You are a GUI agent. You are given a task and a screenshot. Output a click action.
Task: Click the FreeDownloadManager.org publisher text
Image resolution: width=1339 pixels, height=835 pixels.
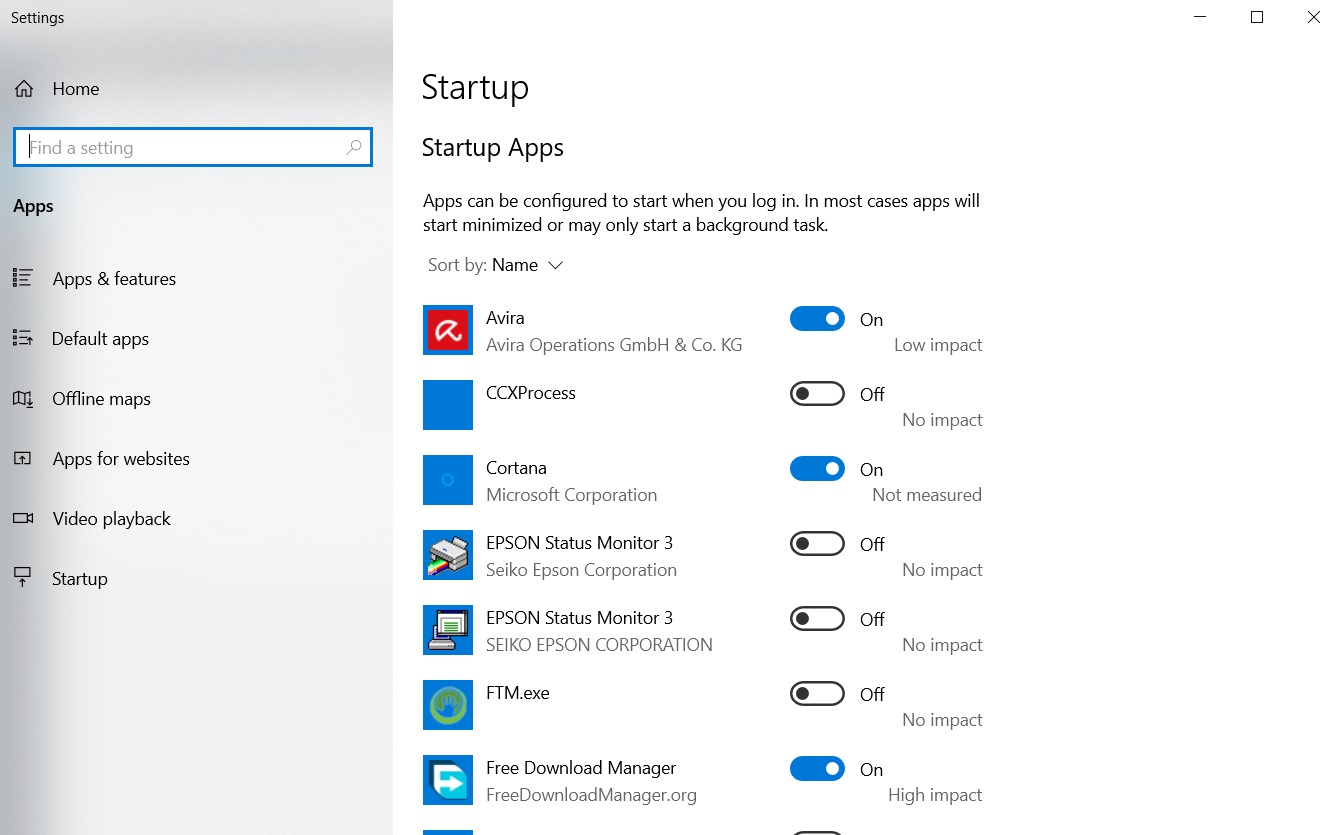(591, 795)
